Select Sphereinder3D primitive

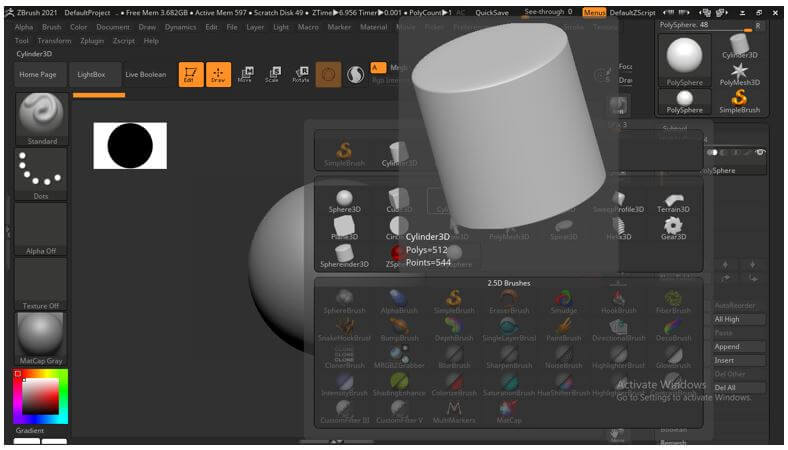(x=344, y=256)
